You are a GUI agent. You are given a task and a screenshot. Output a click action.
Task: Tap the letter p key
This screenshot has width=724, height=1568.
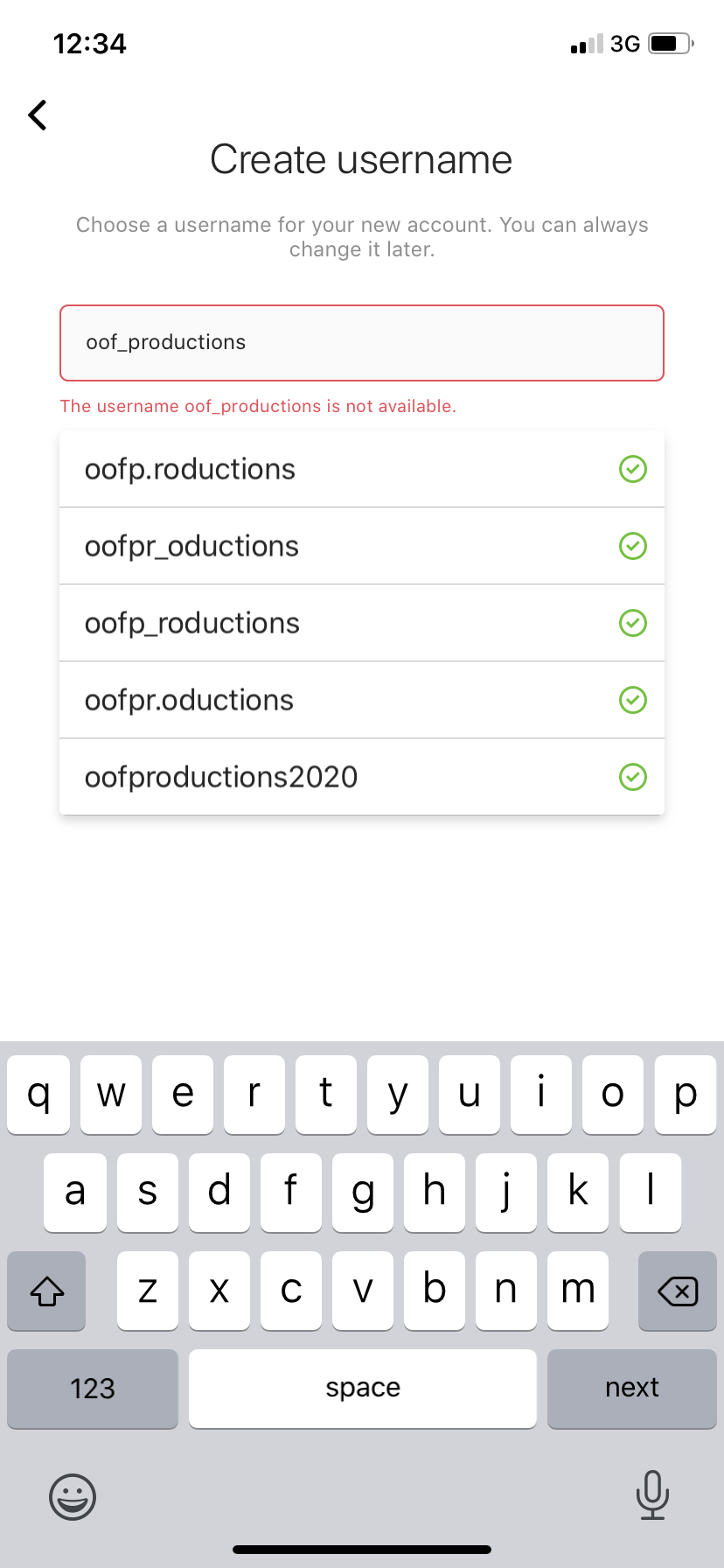(686, 1095)
